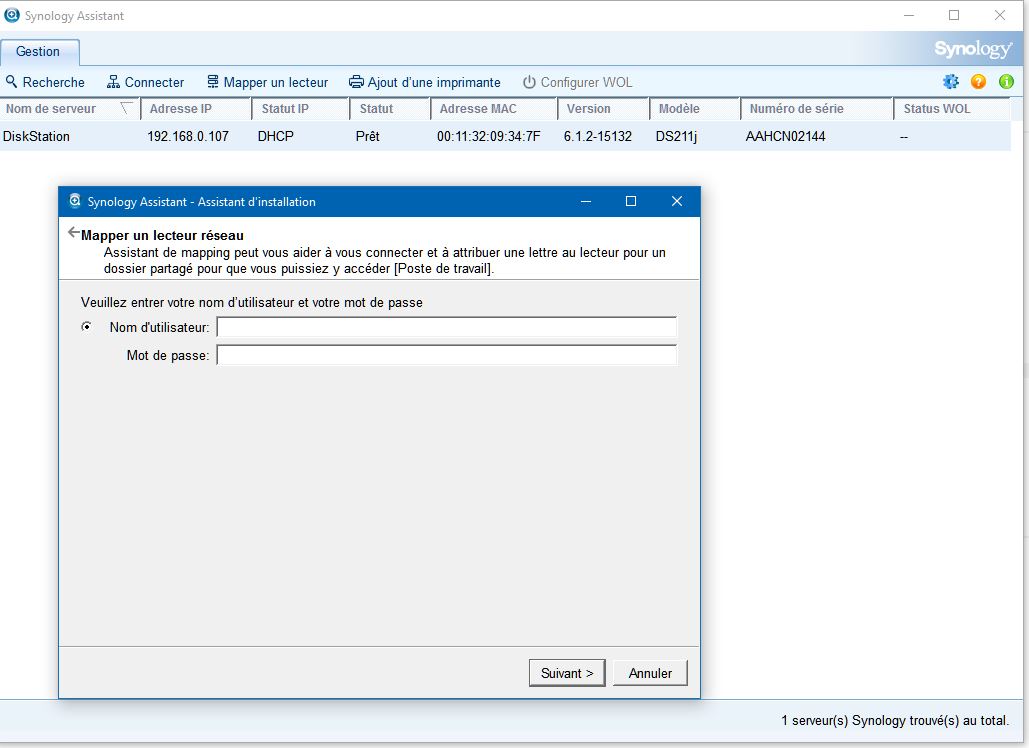Click the Prêt status cell
This screenshot has width=1029, height=748.
(x=368, y=136)
